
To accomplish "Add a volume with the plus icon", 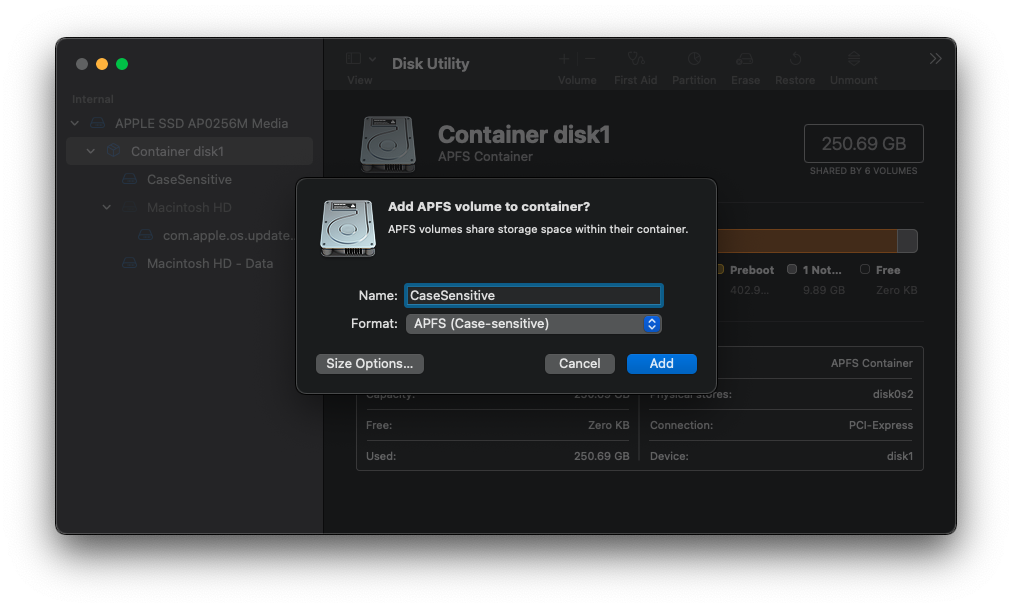I will pyautogui.click(x=563, y=58).
